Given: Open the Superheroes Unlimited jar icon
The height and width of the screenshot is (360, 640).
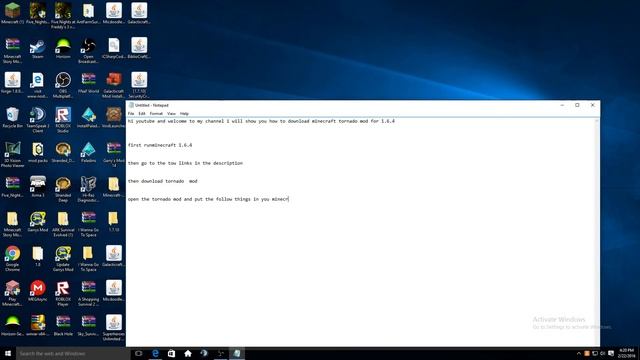Looking at the screenshot, I should coord(113,327).
